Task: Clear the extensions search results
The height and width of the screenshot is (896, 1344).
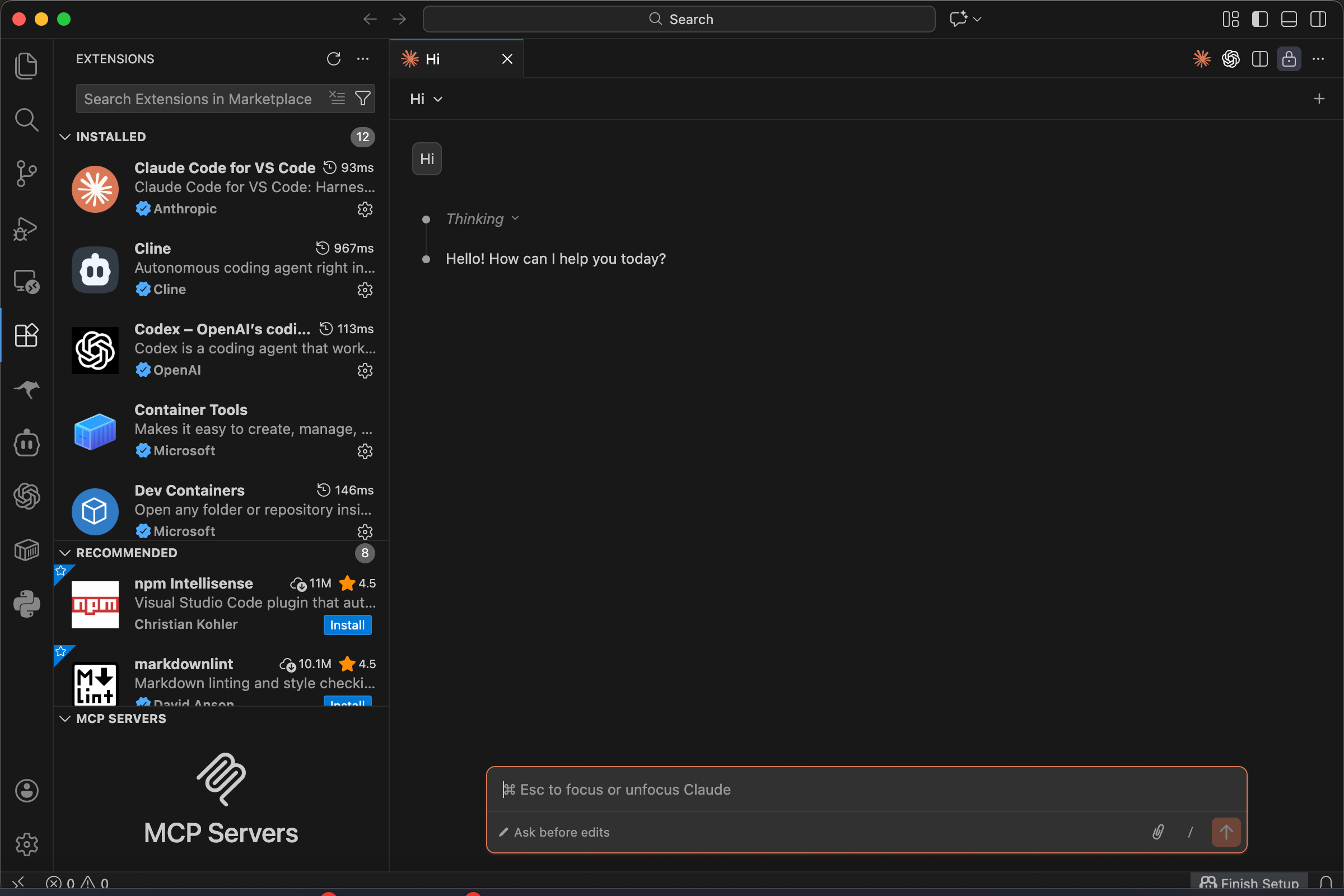Action: point(337,99)
